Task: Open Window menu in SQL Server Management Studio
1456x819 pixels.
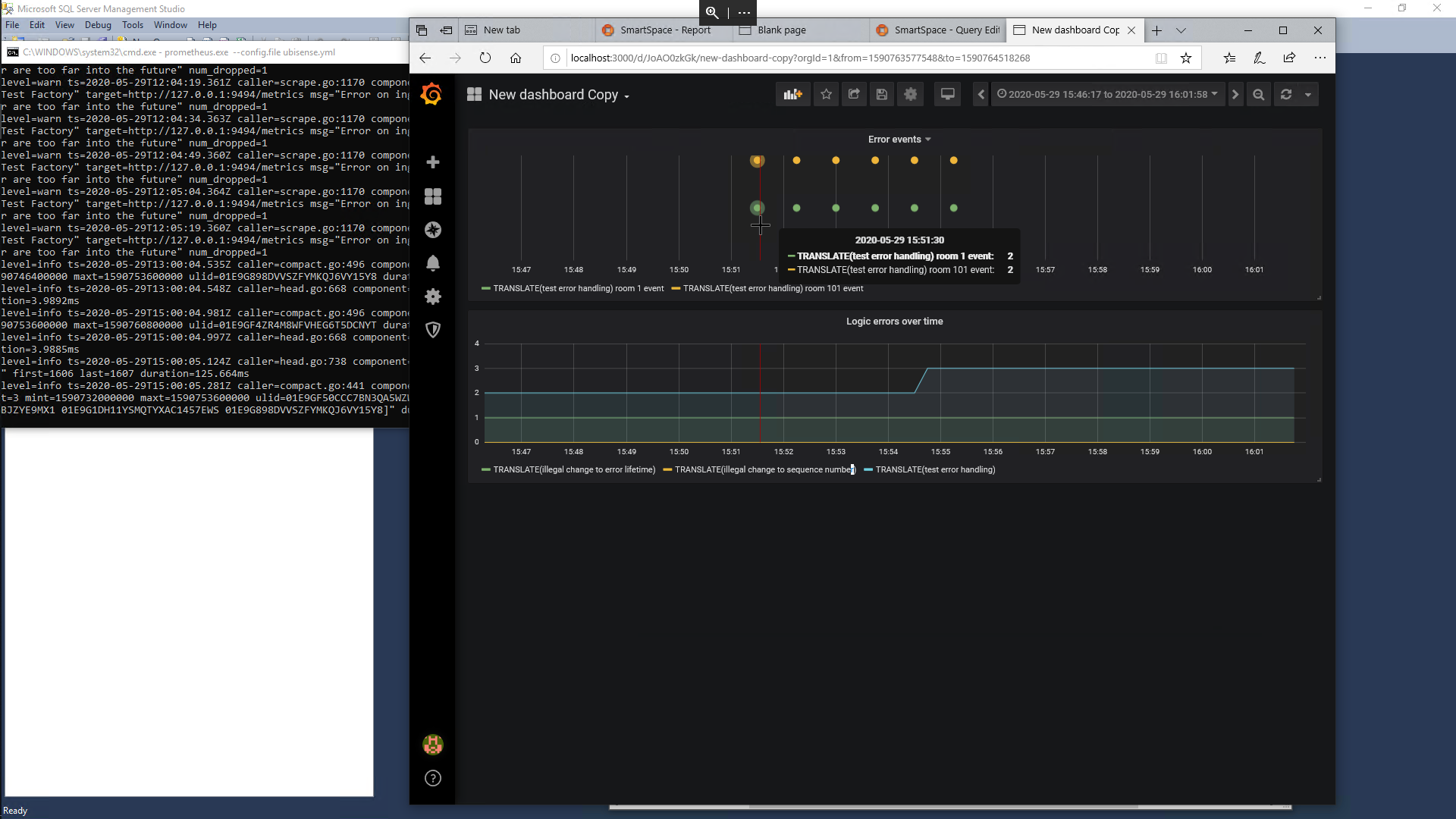Action: [x=171, y=25]
